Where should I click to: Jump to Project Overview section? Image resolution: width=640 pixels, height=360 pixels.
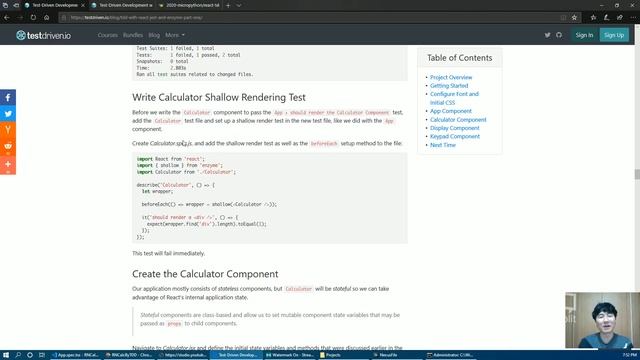point(451,77)
